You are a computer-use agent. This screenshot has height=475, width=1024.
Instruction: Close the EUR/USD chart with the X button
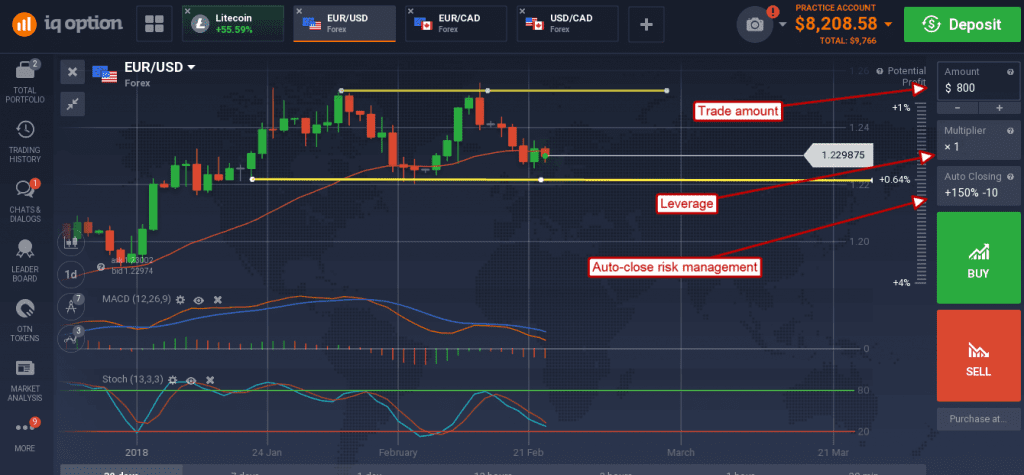[x=72, y=72]
